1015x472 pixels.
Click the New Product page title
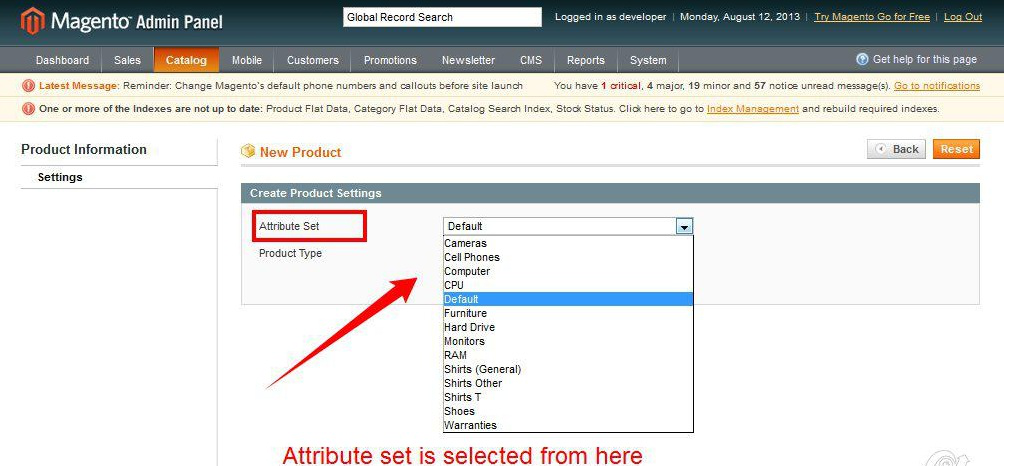click(300, 152)
